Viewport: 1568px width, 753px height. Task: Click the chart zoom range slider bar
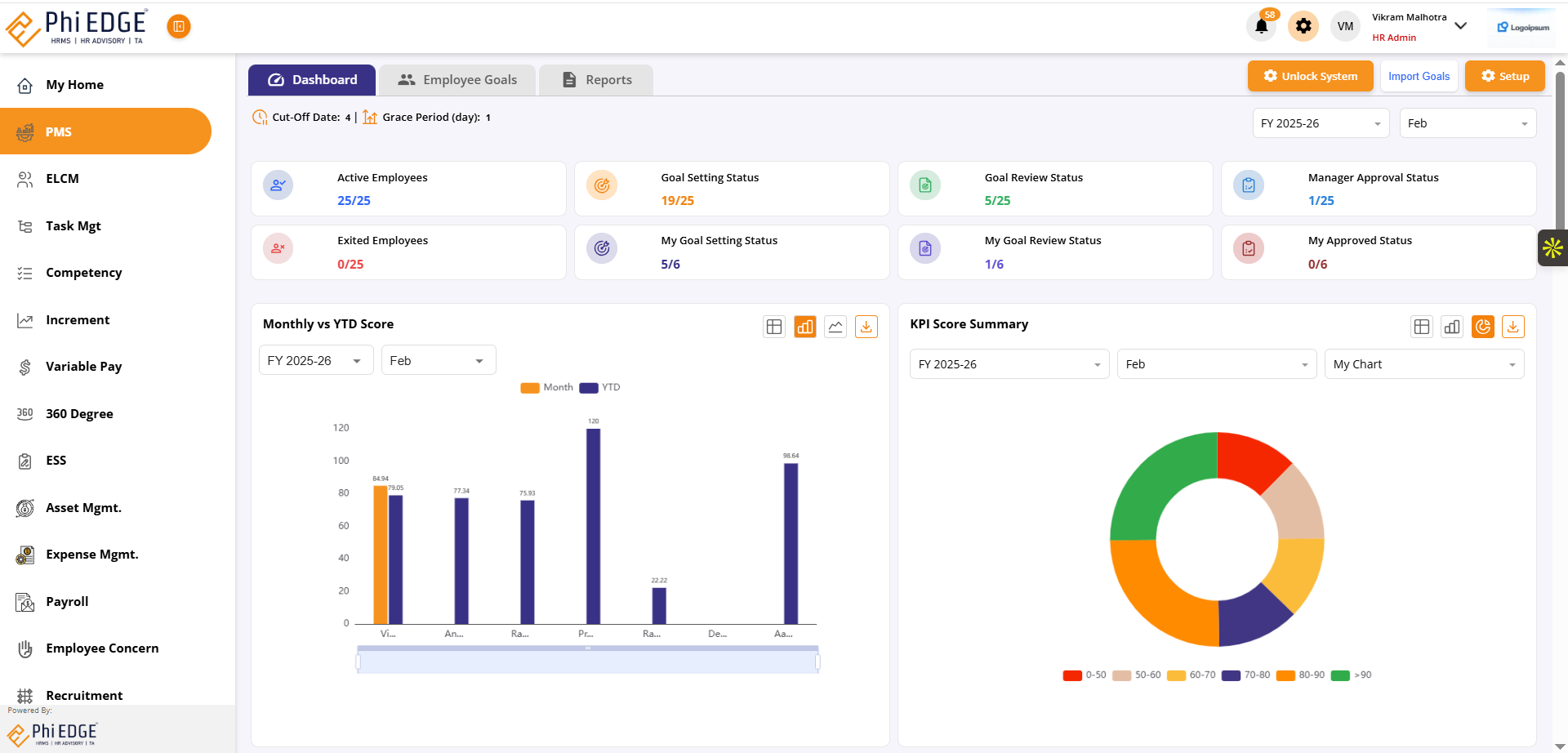[587, 661]
